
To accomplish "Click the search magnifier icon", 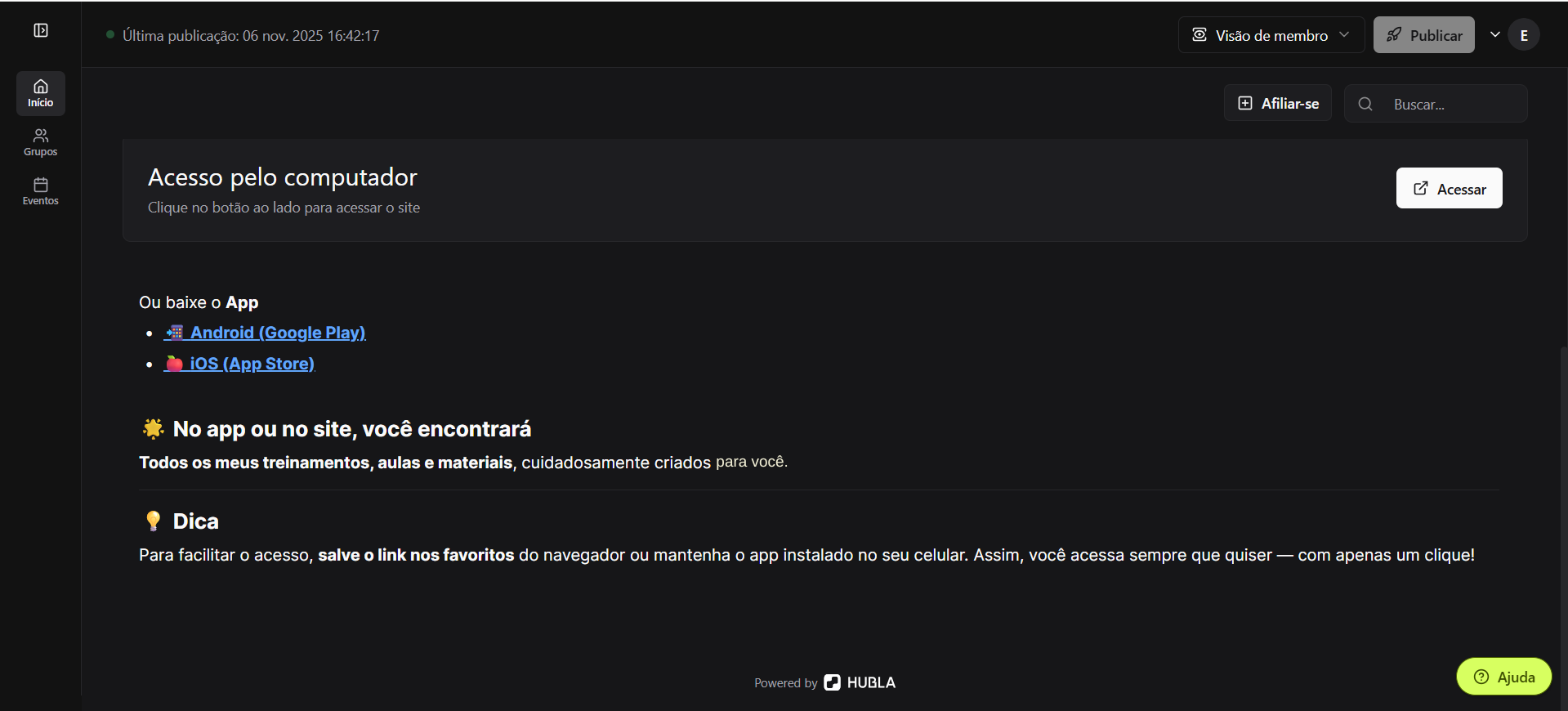I will coord(1365,104).
